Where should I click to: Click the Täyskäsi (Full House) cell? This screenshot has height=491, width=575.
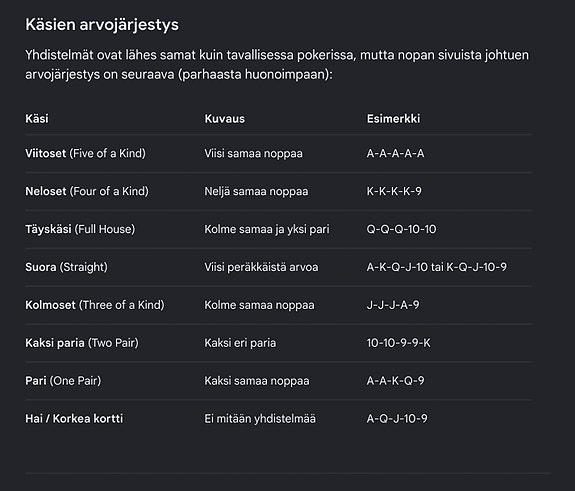point(80,229)
